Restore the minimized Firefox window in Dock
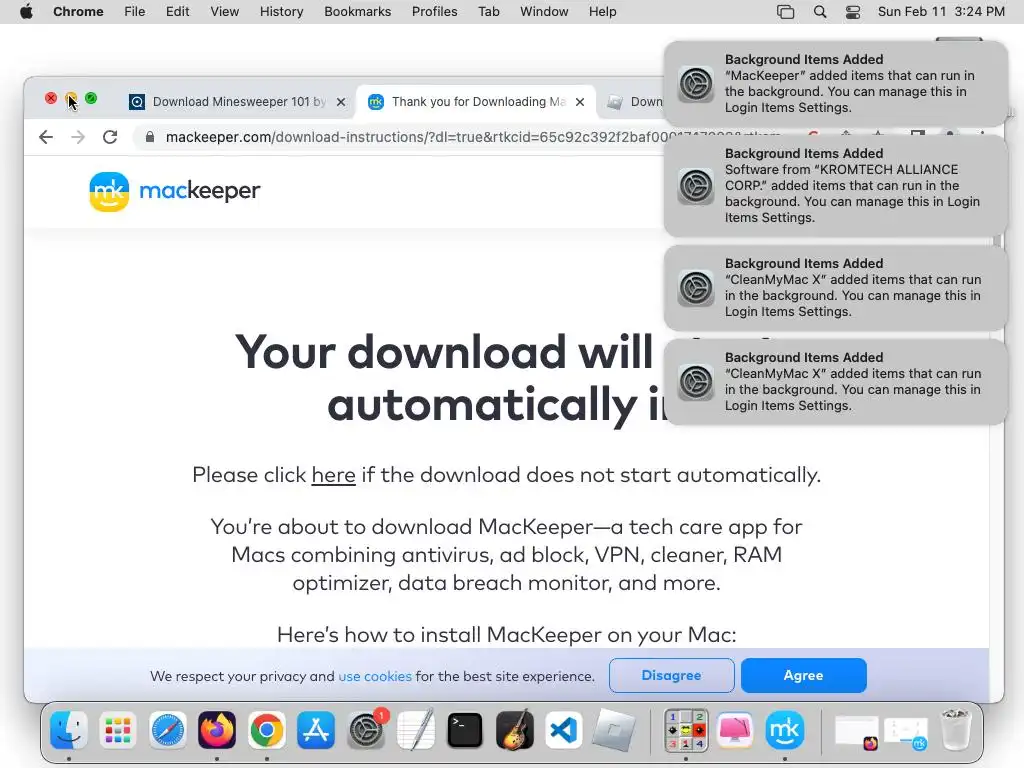This screenshot has height=768, width=1024. (857, 732)
